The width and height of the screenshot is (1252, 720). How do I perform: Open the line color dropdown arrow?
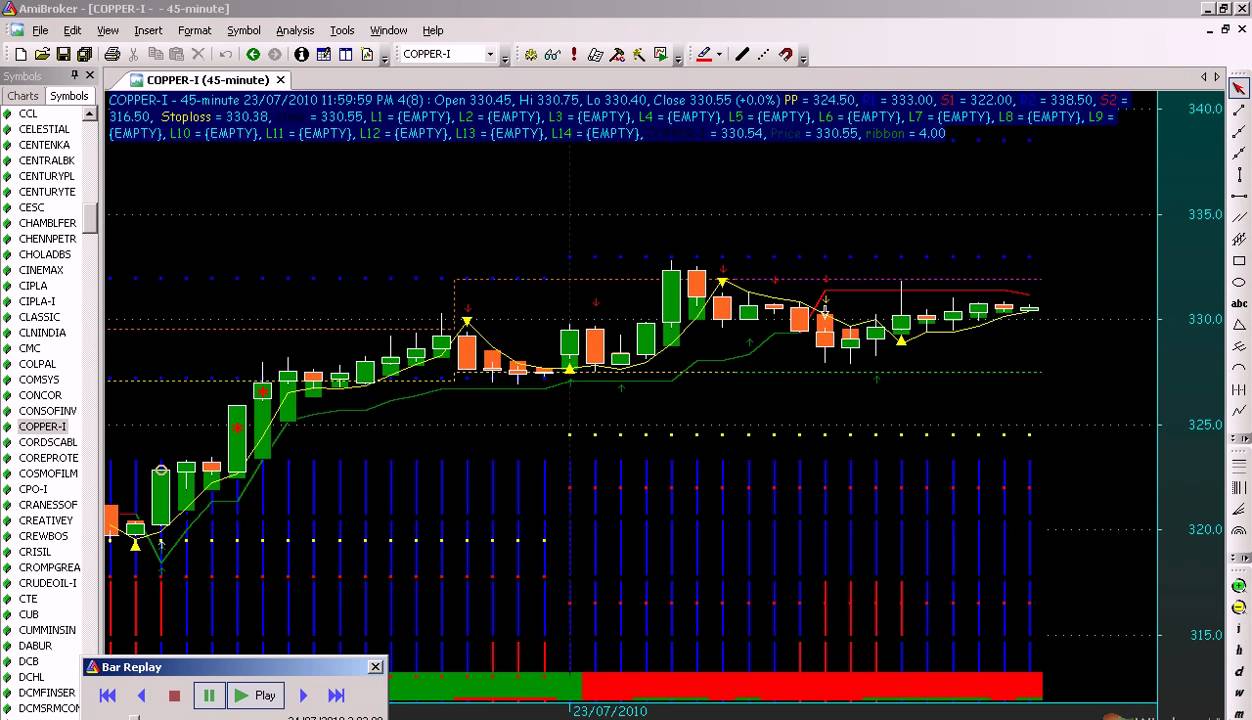click(x=719, y=54)
